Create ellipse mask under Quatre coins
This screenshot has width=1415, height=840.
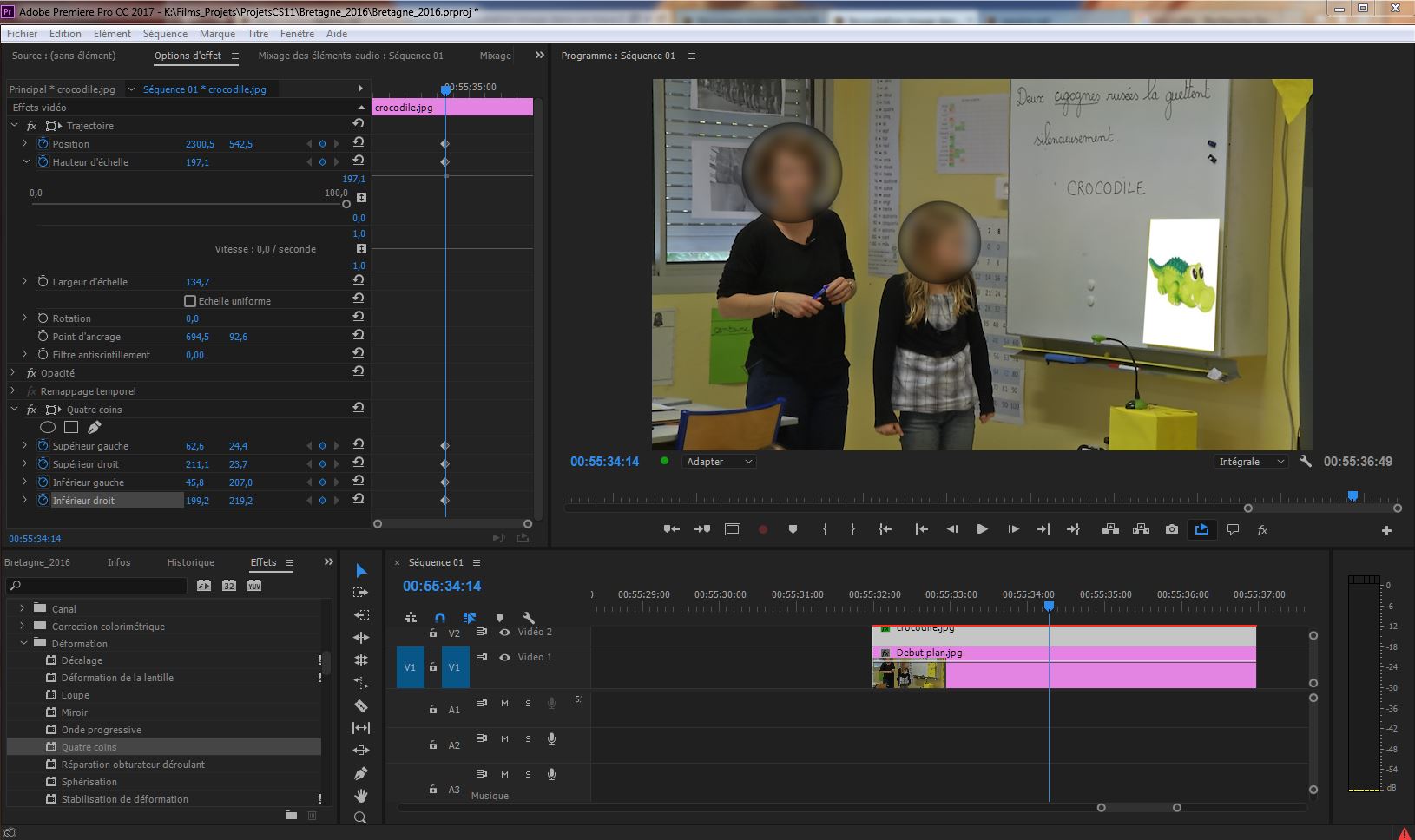coord(48,427)
